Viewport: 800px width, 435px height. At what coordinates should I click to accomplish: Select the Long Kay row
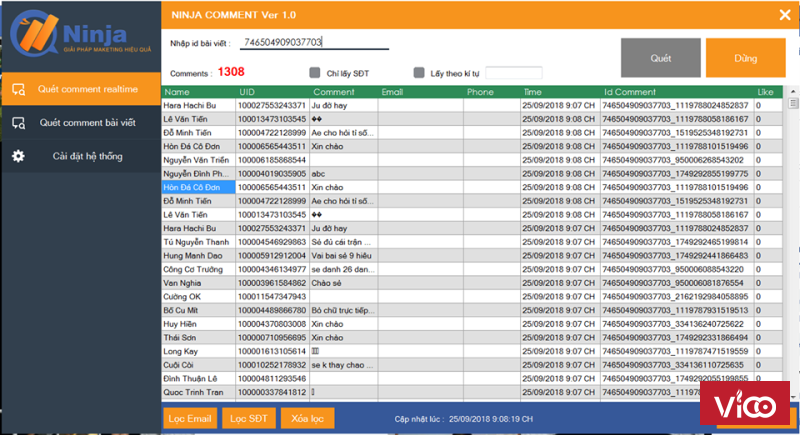472,351
